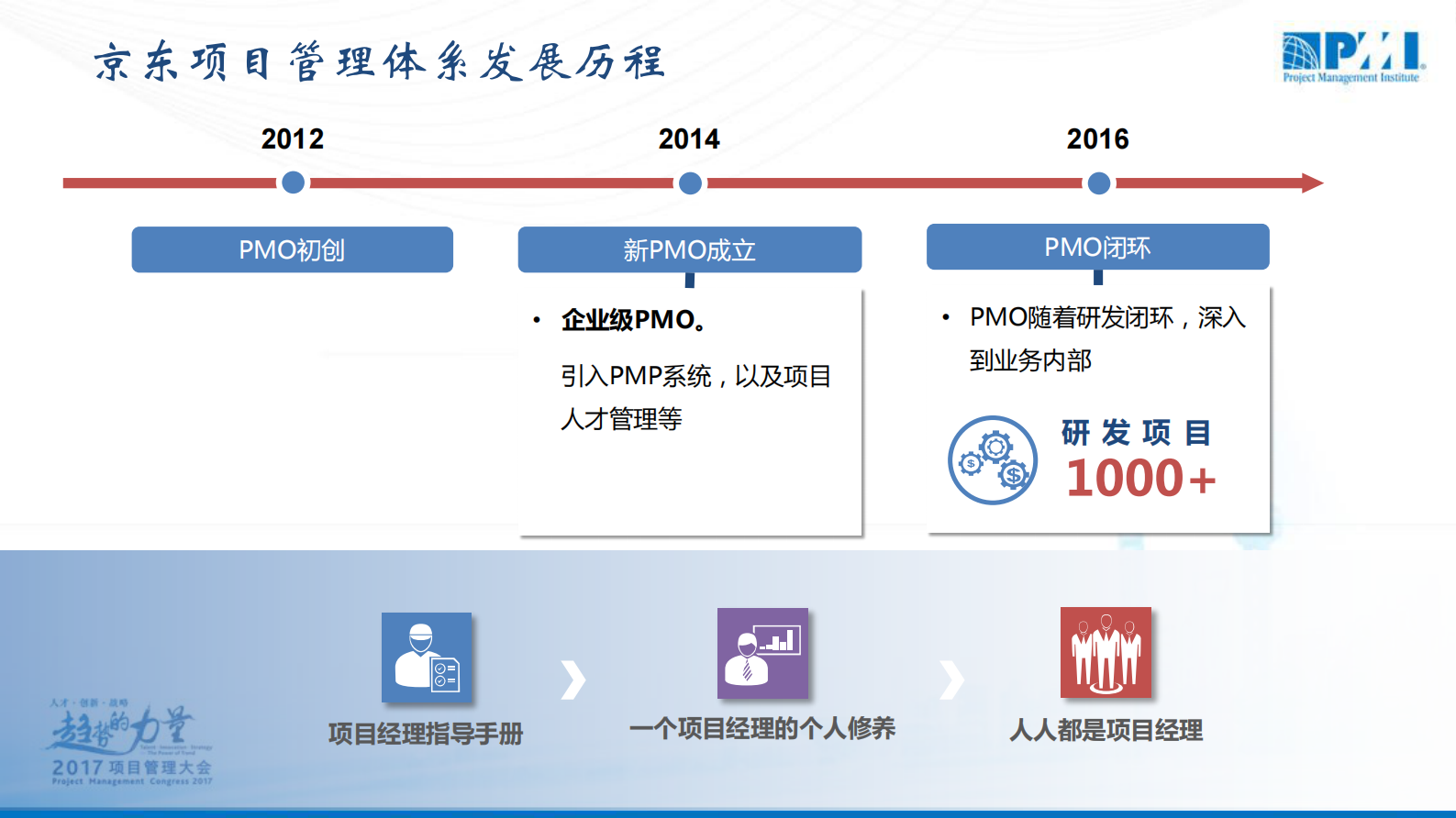Click the text 到业务内部
This screenshot has height=818, width=1456.
click(1030, 360)
